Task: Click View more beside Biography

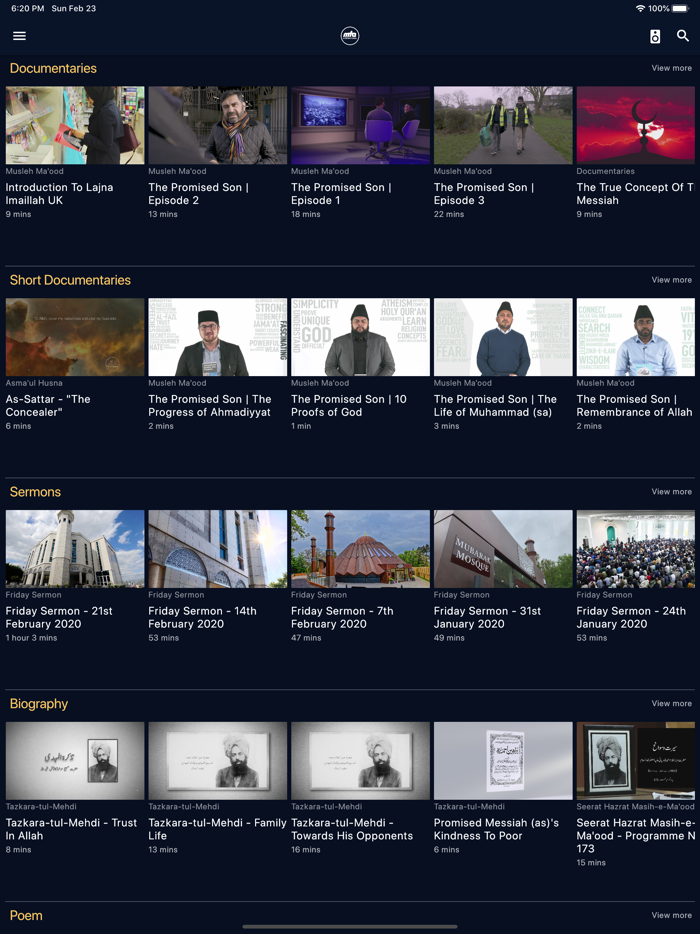Action: tap(671, 703)
